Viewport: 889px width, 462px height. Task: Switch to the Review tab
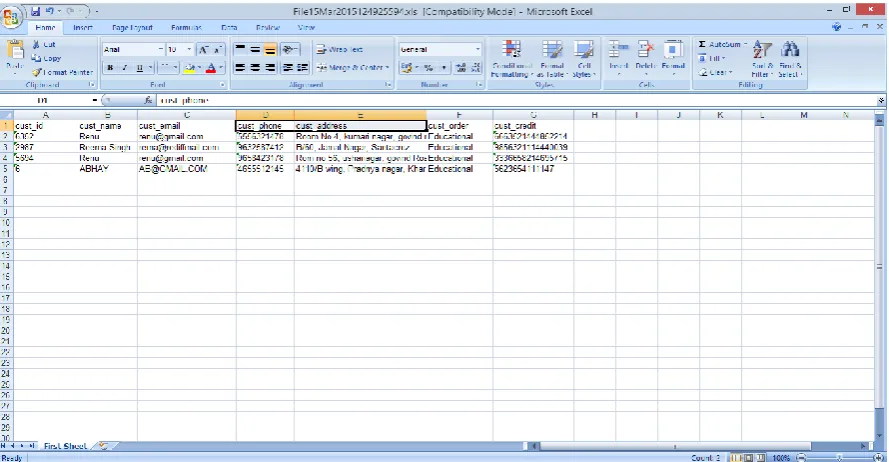[x=268, y=27]
